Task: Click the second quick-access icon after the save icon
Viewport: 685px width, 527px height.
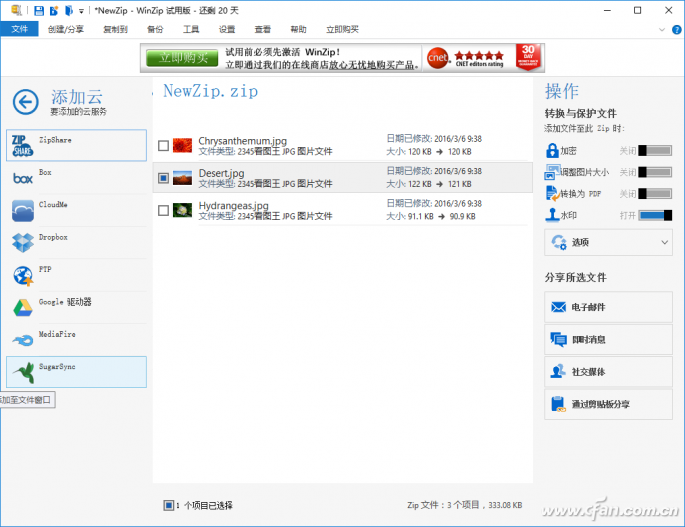Action: (x=54, y=10)
